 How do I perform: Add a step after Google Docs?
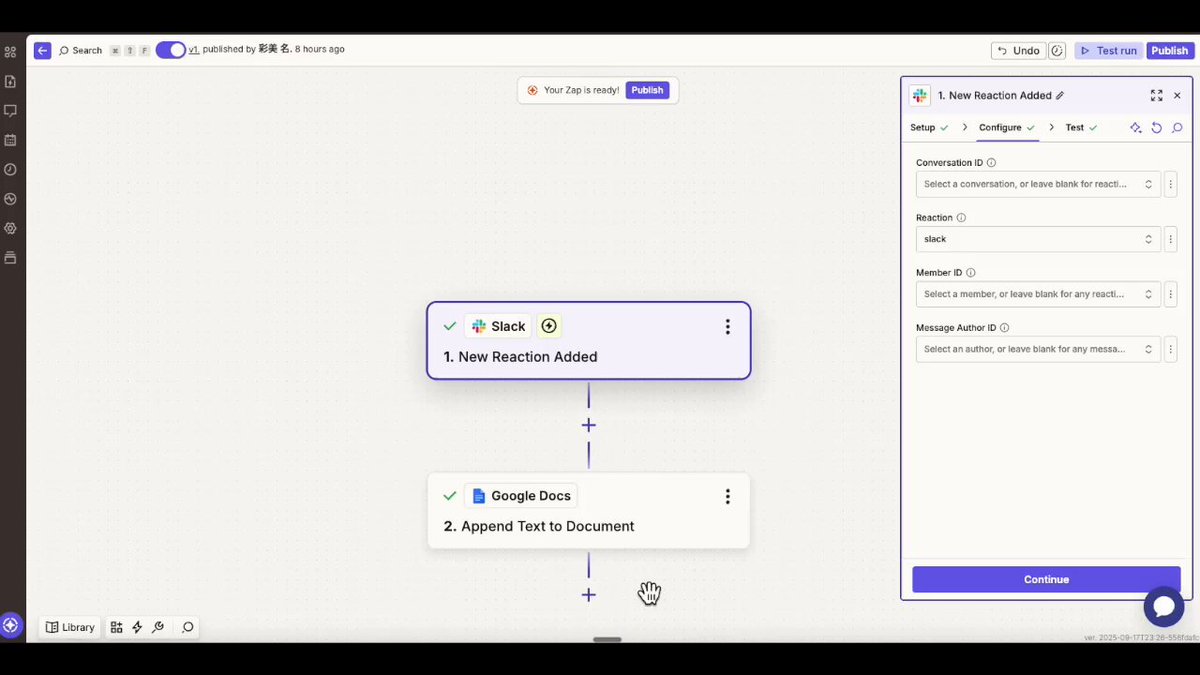click(589, 595)
